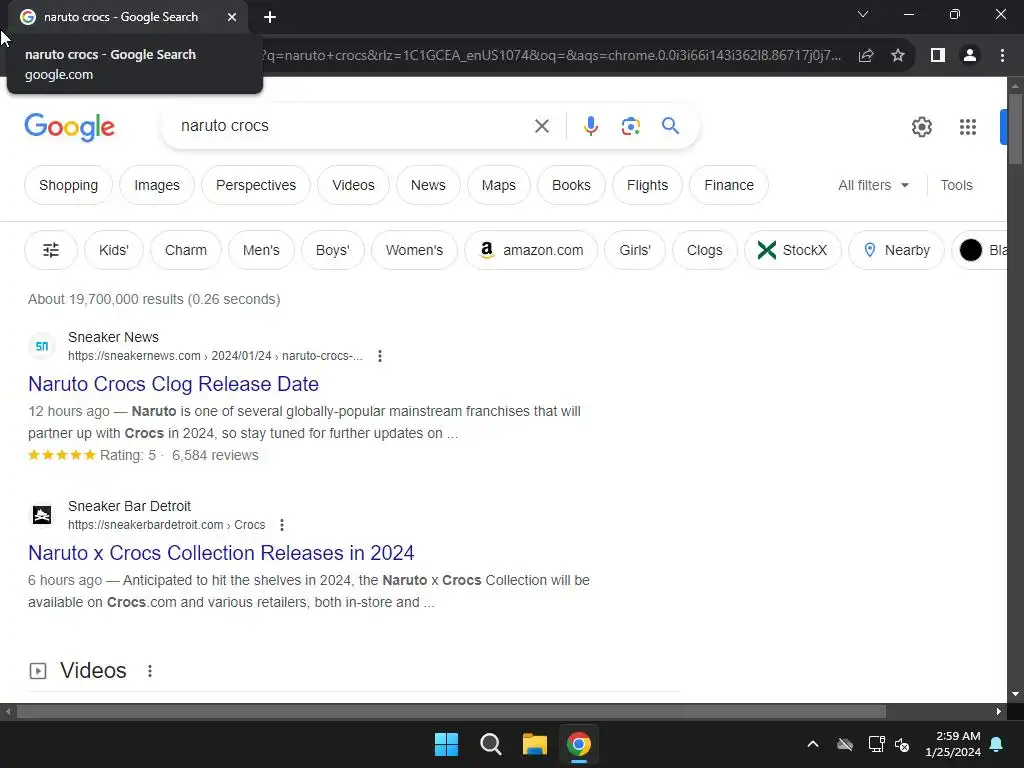Click the Sneaker Bar Detroit favicon
The width and height of the screenshot is (1024, 768).
[x=42, y=515]
